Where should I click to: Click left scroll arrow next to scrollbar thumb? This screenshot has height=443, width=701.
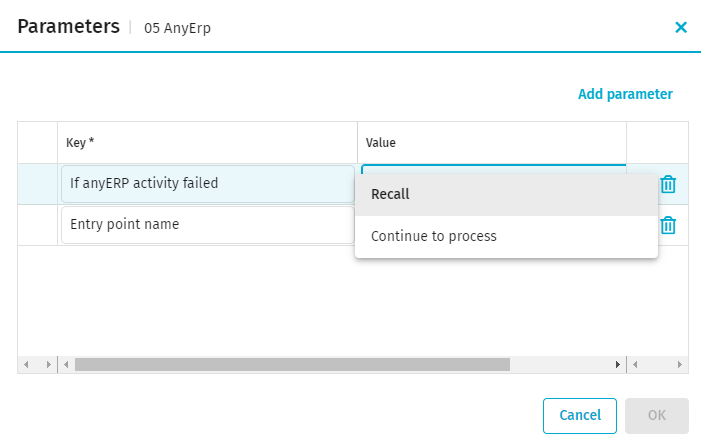point(66,365)
